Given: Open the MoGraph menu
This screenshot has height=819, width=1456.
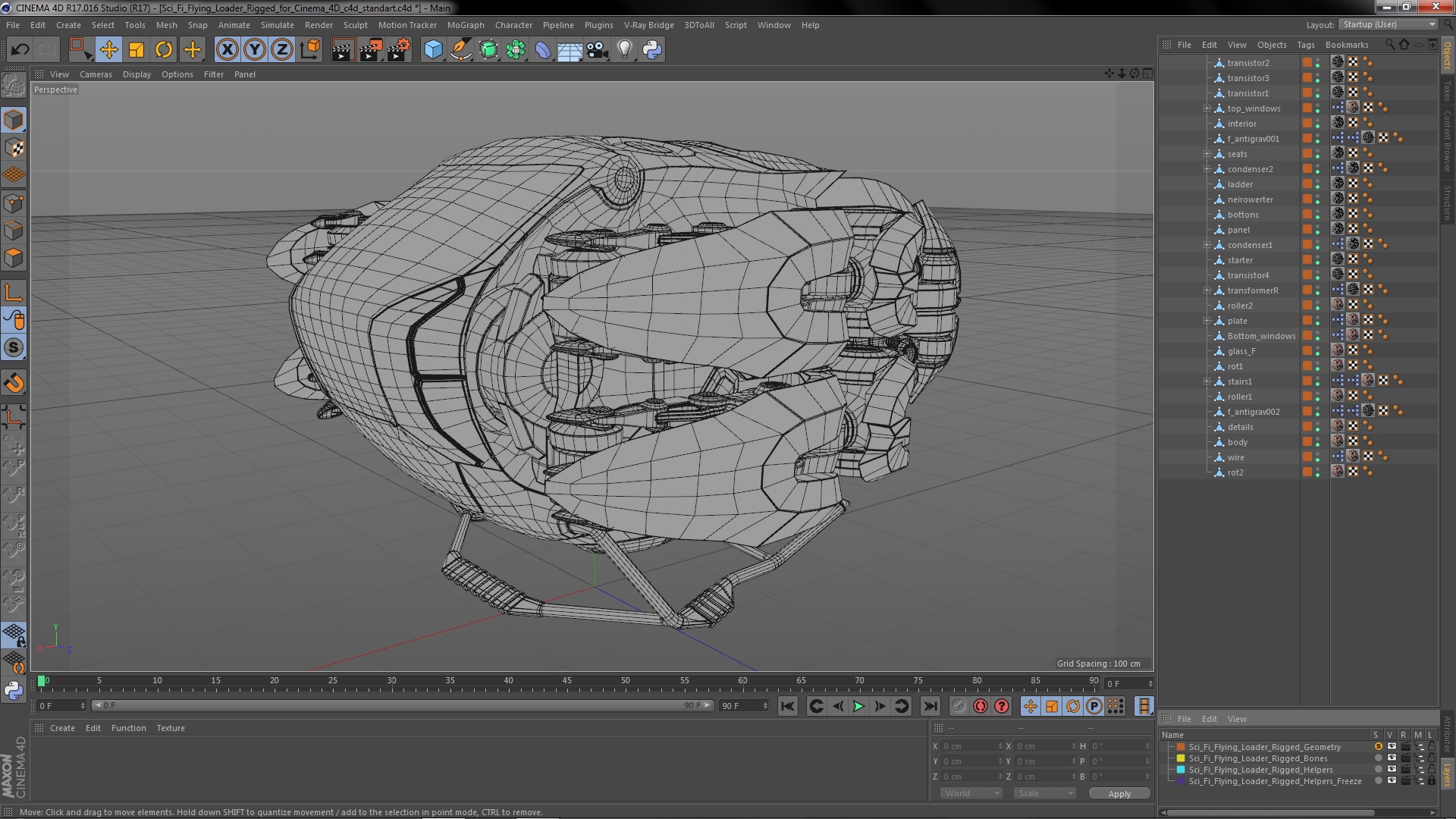Looking at the screenshot, I should click(x=466, y=25).
